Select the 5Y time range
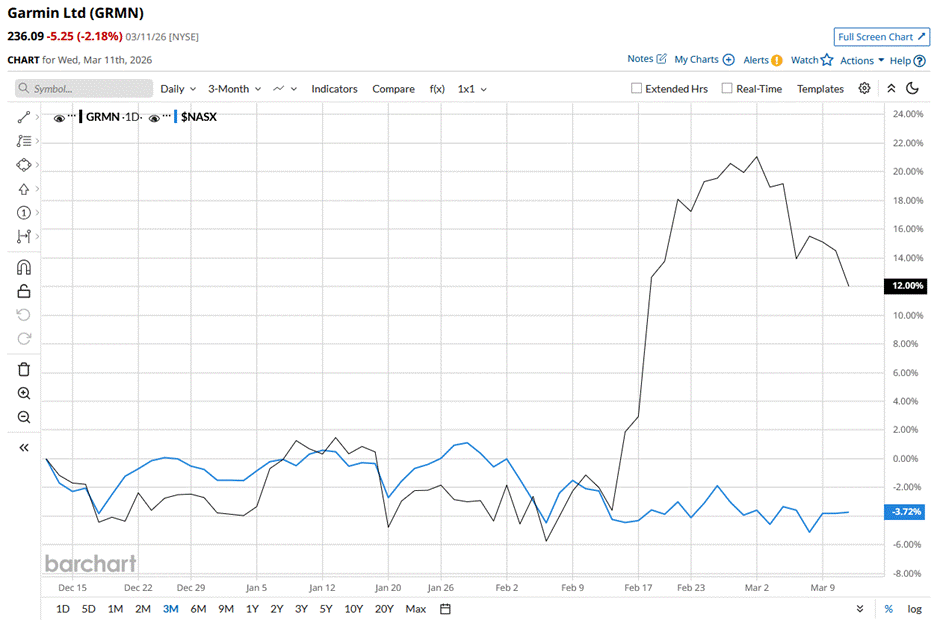 326,609
